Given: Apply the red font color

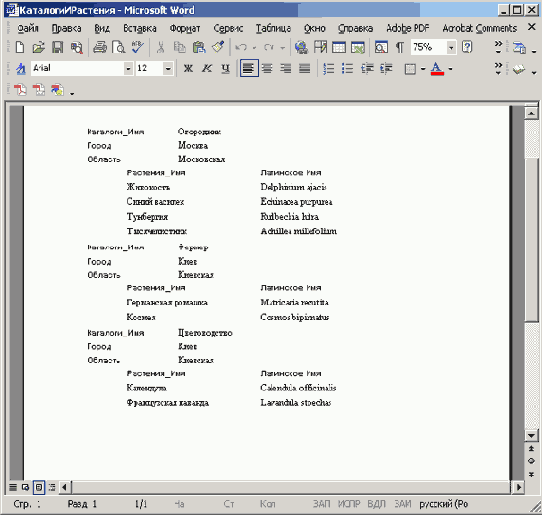Looking at the screenshot, I should (437, 68).
